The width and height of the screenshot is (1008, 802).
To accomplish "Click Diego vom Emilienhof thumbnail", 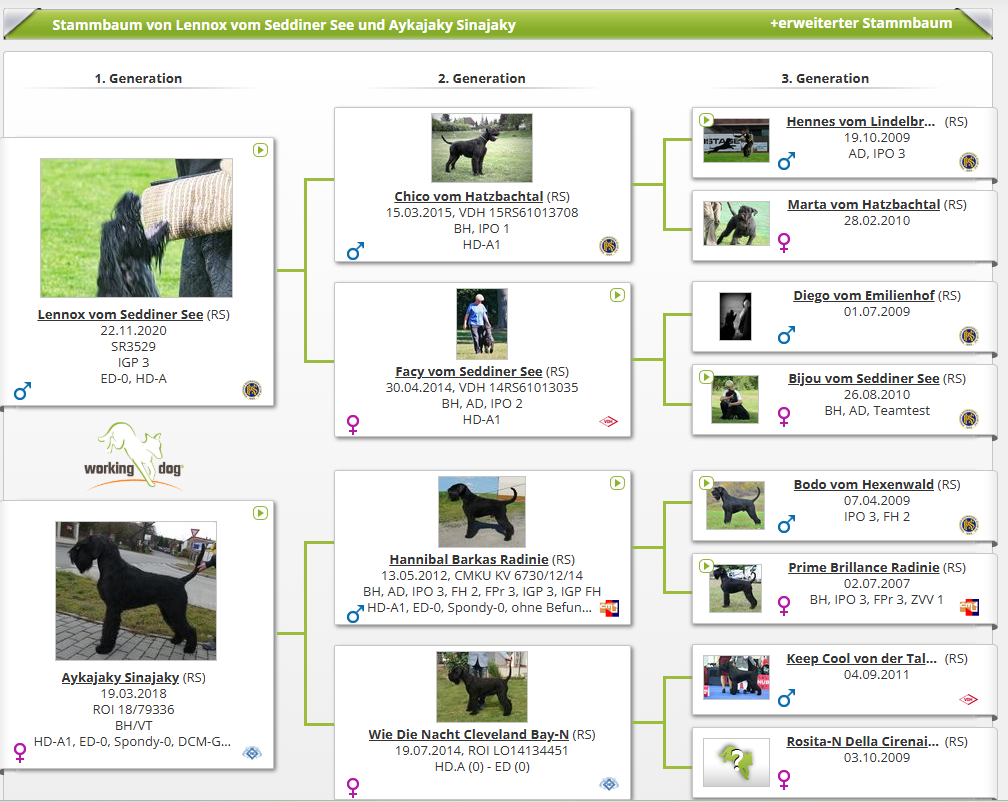I will click(x=735, y=316).
